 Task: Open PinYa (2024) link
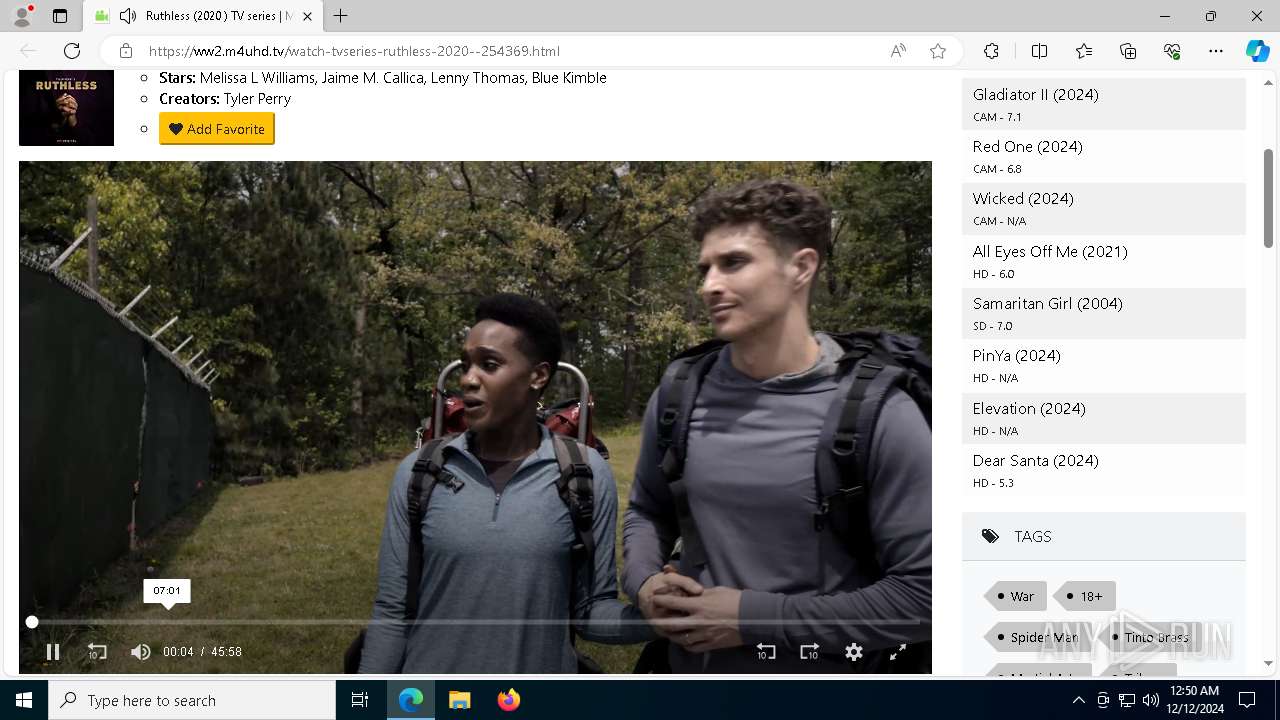pos(1017,356)
